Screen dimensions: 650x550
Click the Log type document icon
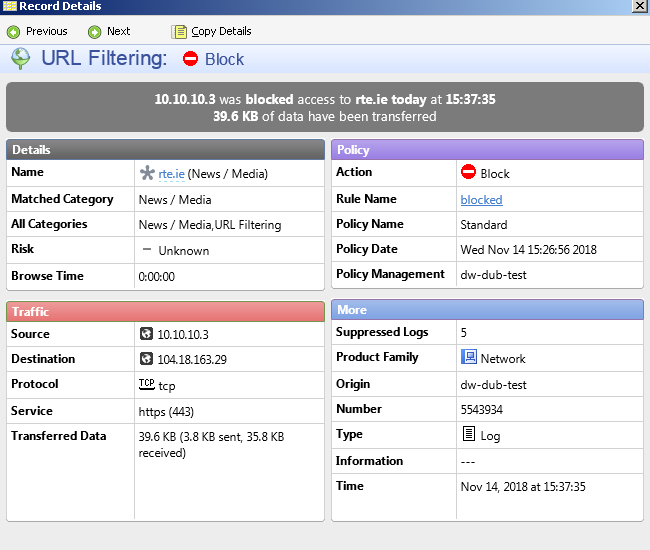468,434
